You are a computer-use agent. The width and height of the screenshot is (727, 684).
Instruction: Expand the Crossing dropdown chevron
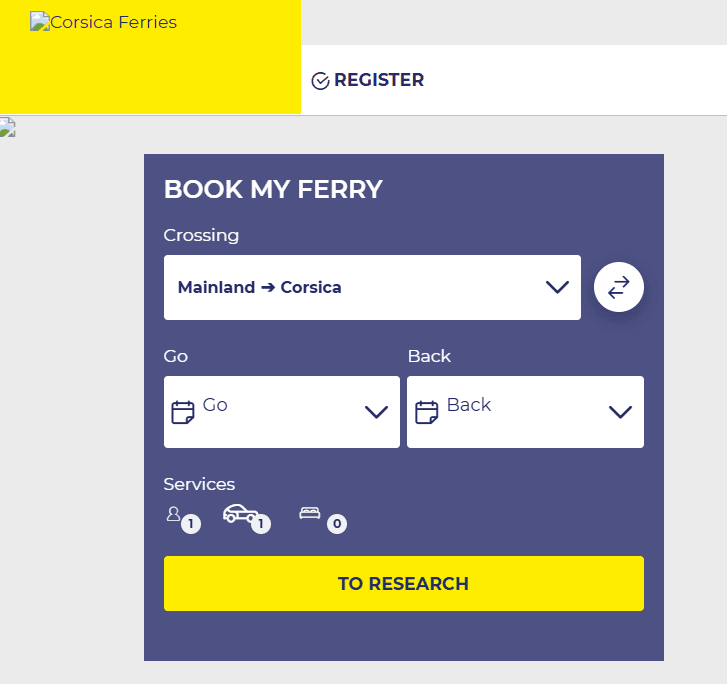[x=557, y=287]
